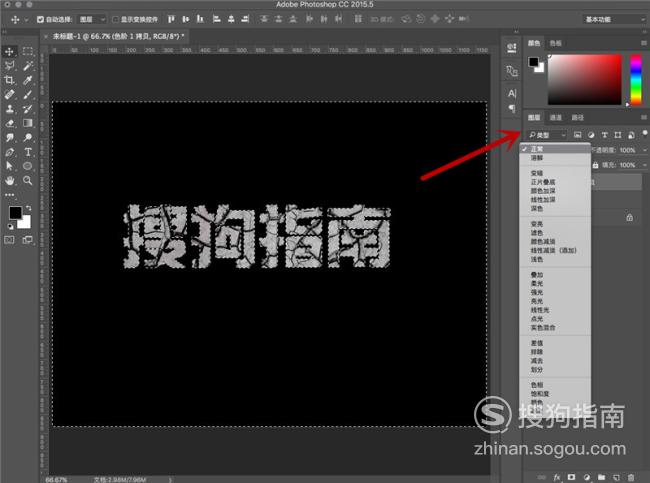The height and width of the screenshot is (483, 650).
Task: Select the Path Selection tool
Action: coord(10,166)
